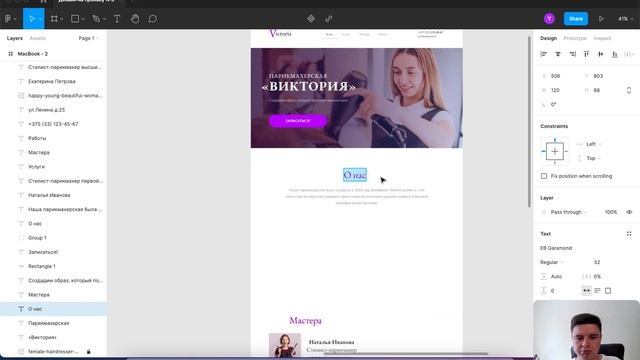Click the canvas horizontal scrollbar
This screenshot has height=360, width=640.
[x=406, y=354]
